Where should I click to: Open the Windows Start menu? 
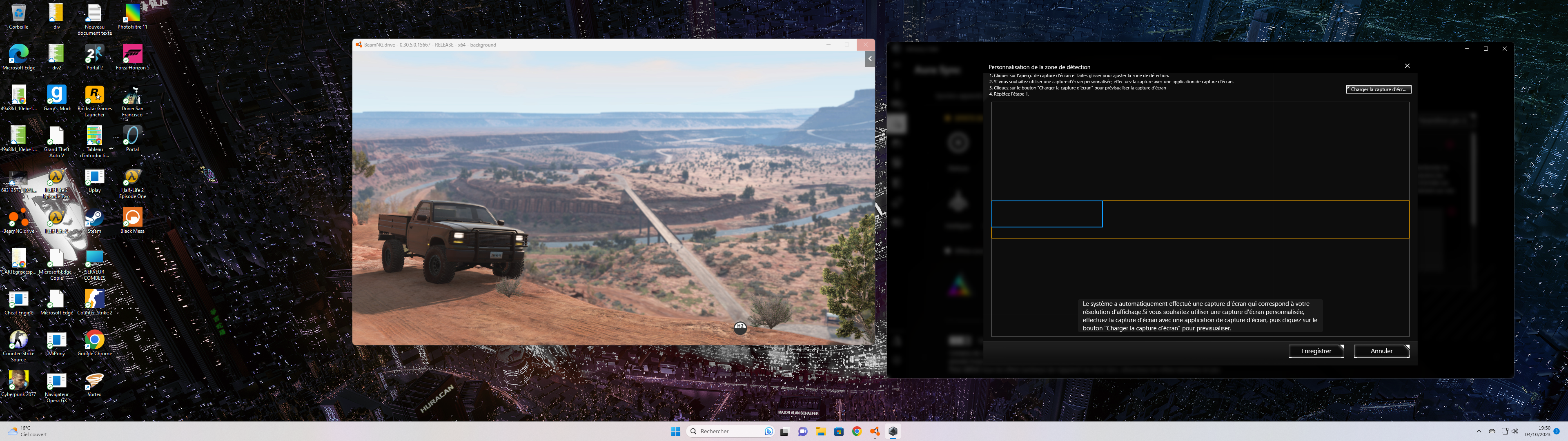[675, 431]
